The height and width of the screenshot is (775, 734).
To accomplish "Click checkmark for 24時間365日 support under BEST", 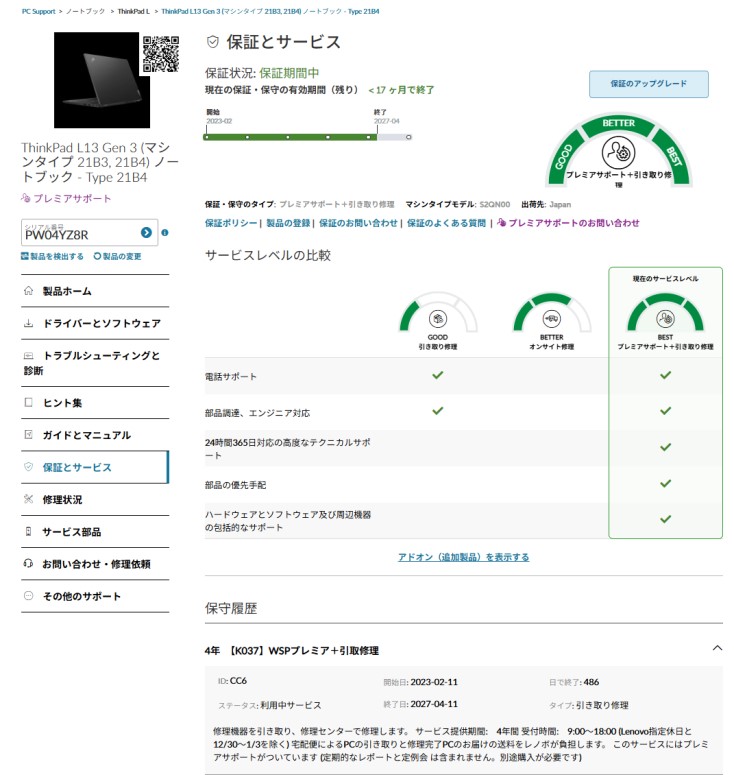I will [666, 447].
